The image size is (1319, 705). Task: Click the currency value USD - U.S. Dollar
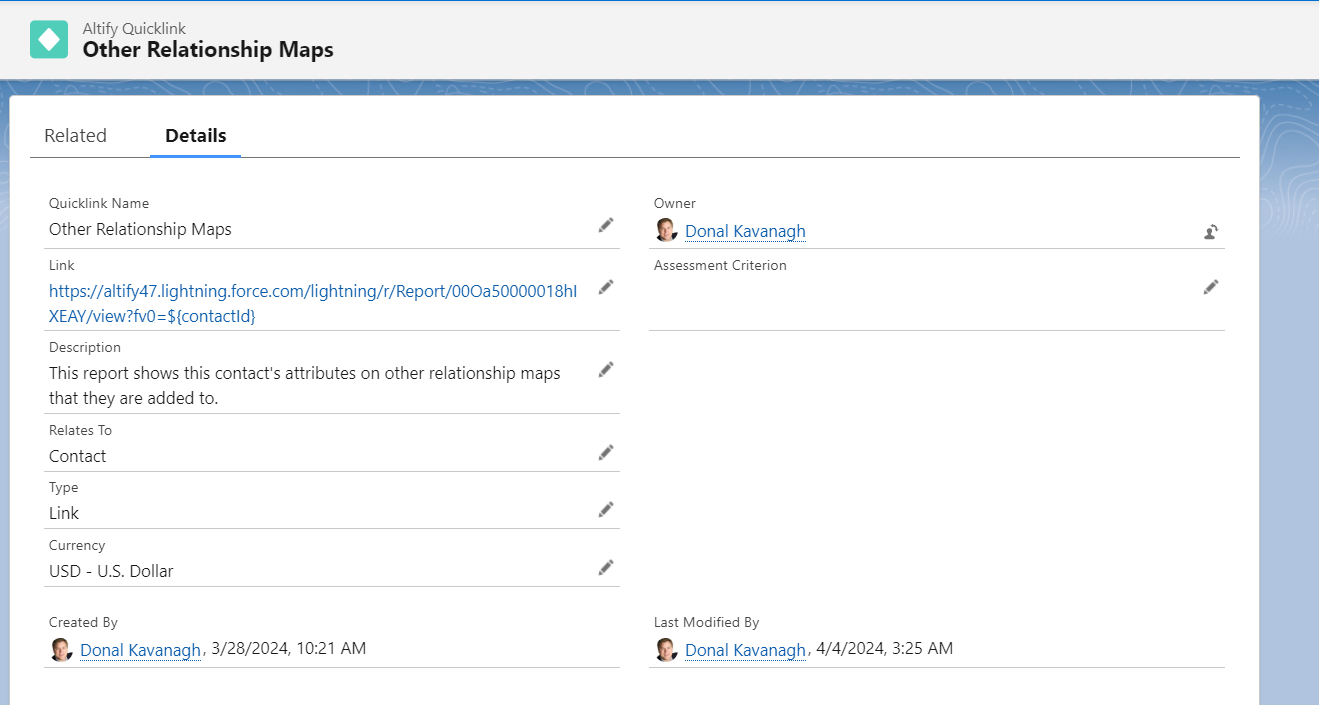pyautogui.click(x=111, y=571)
